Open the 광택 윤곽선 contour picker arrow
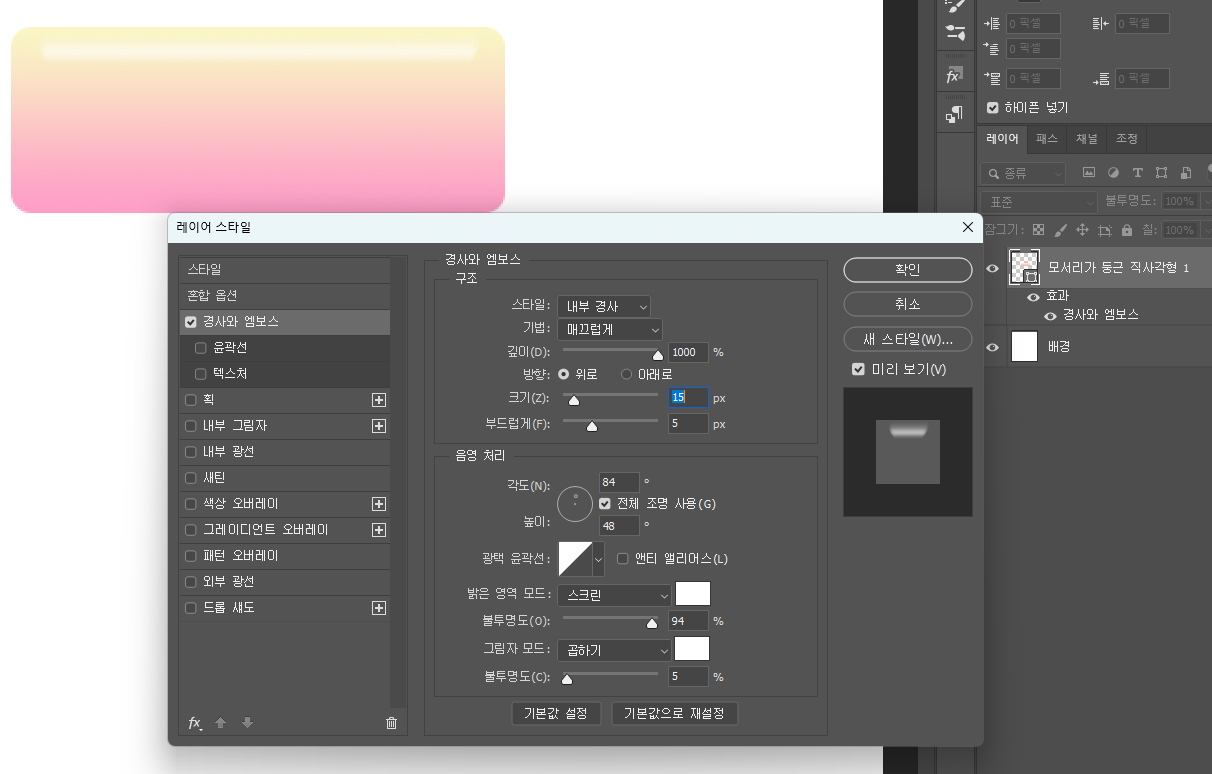Screen dimensions: 1212x774 (x=599, y=559)
